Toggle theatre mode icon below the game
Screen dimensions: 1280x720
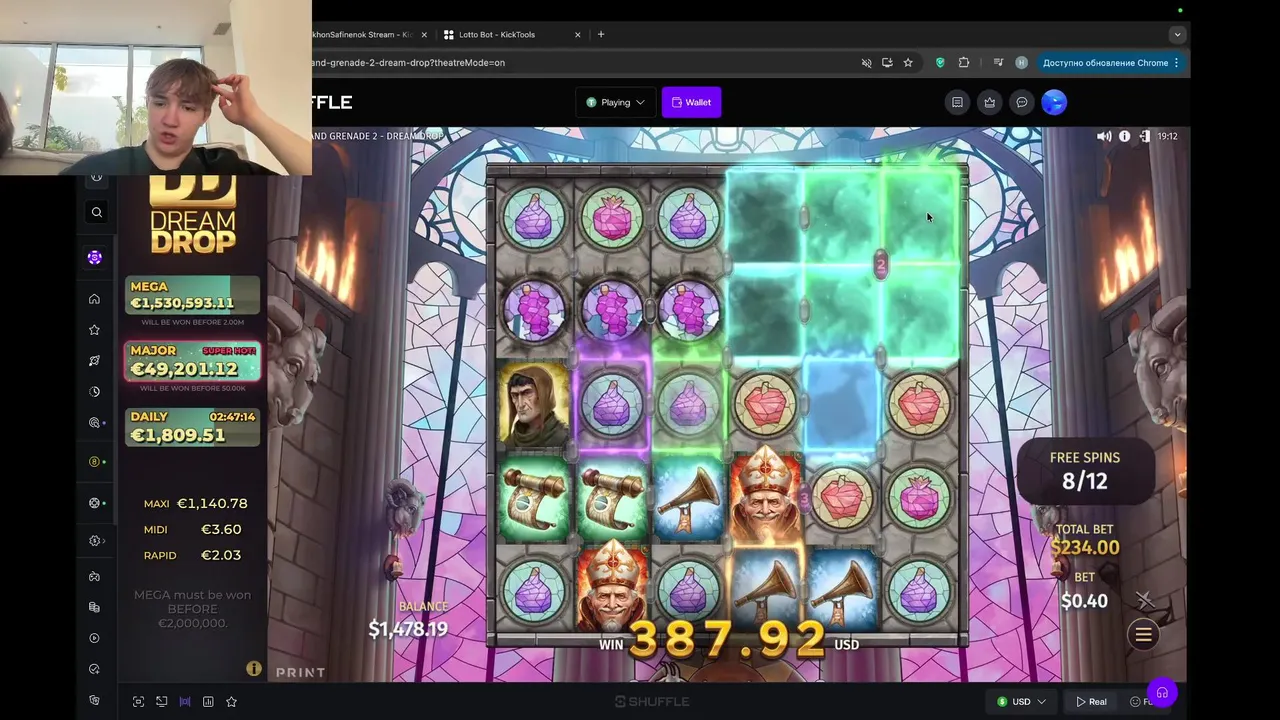click(185, 702)
